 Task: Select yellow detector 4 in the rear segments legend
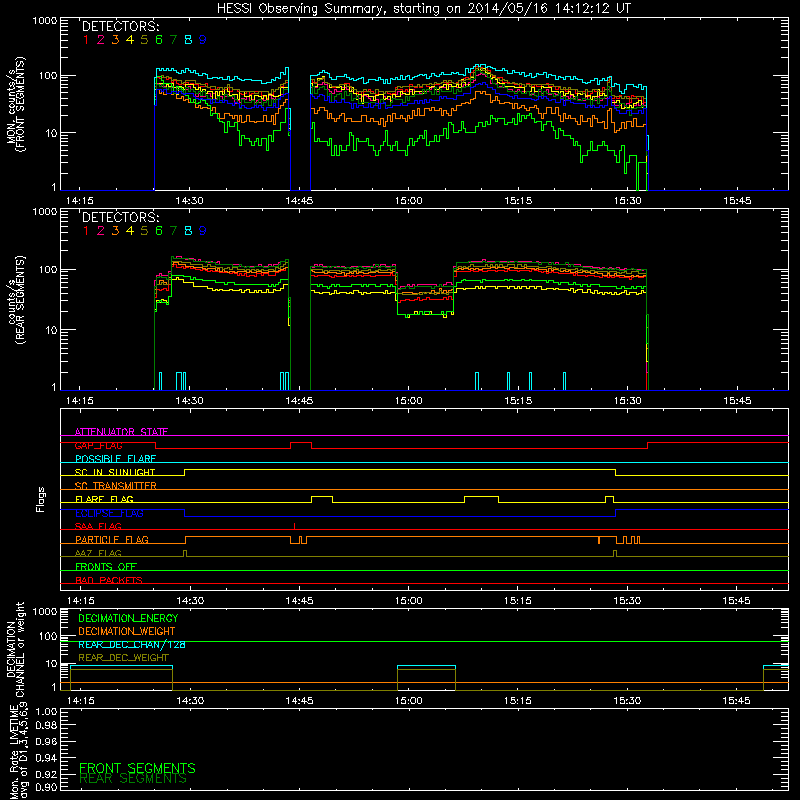(130, 231)
